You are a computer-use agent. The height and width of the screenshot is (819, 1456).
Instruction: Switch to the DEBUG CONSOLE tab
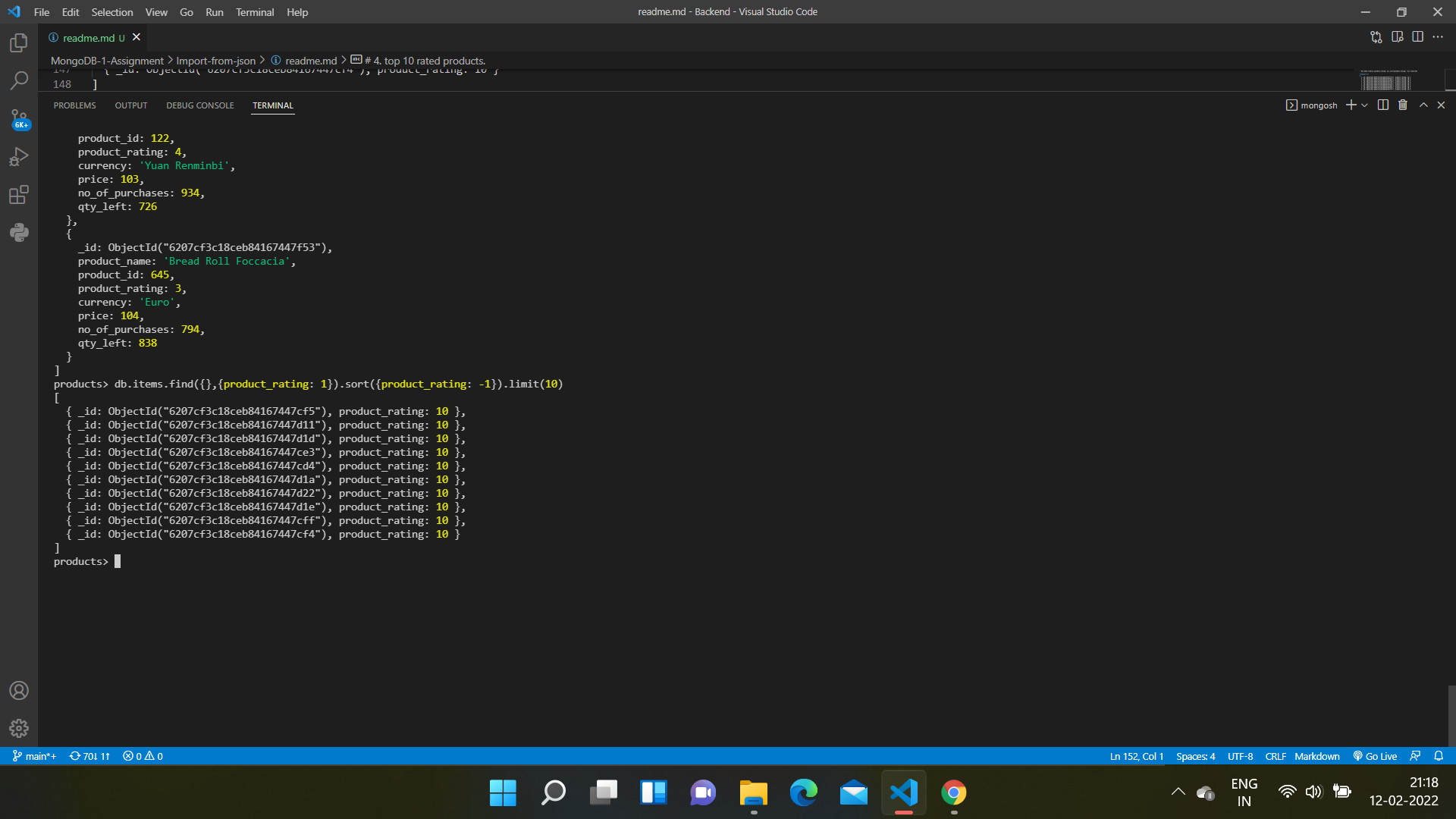point(199,105)
